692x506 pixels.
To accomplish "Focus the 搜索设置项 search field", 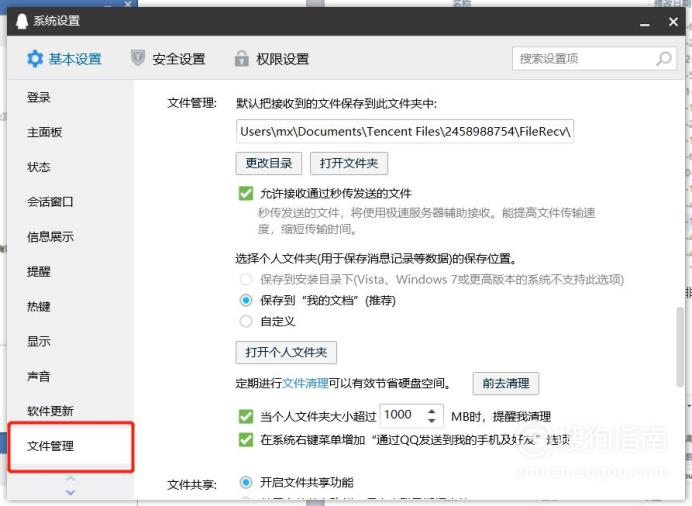I will (x=594, y=58).
